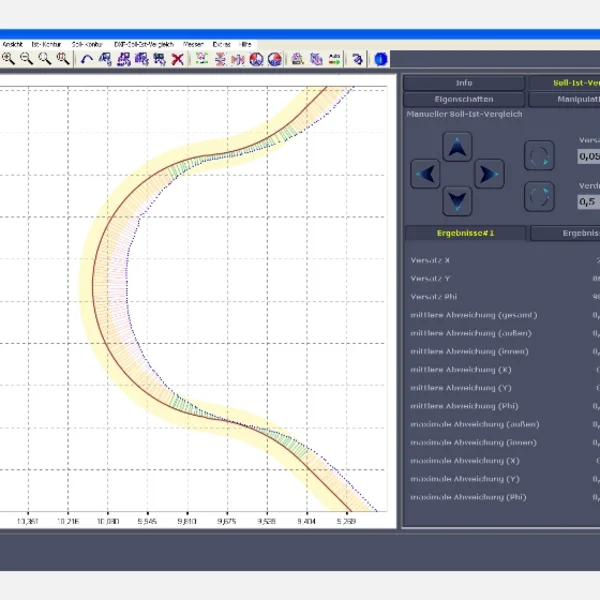This screenshot has width=600, height=600.
Task: Open the Messen menu
Action: coord(193,45)
